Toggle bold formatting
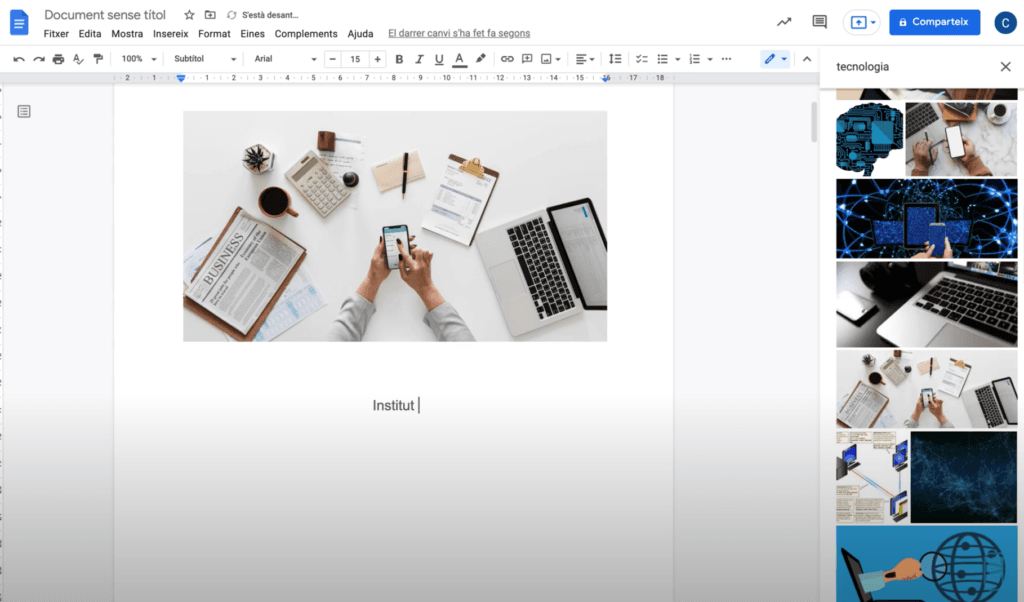The image size is (1024, 602). tap(399, 59)
